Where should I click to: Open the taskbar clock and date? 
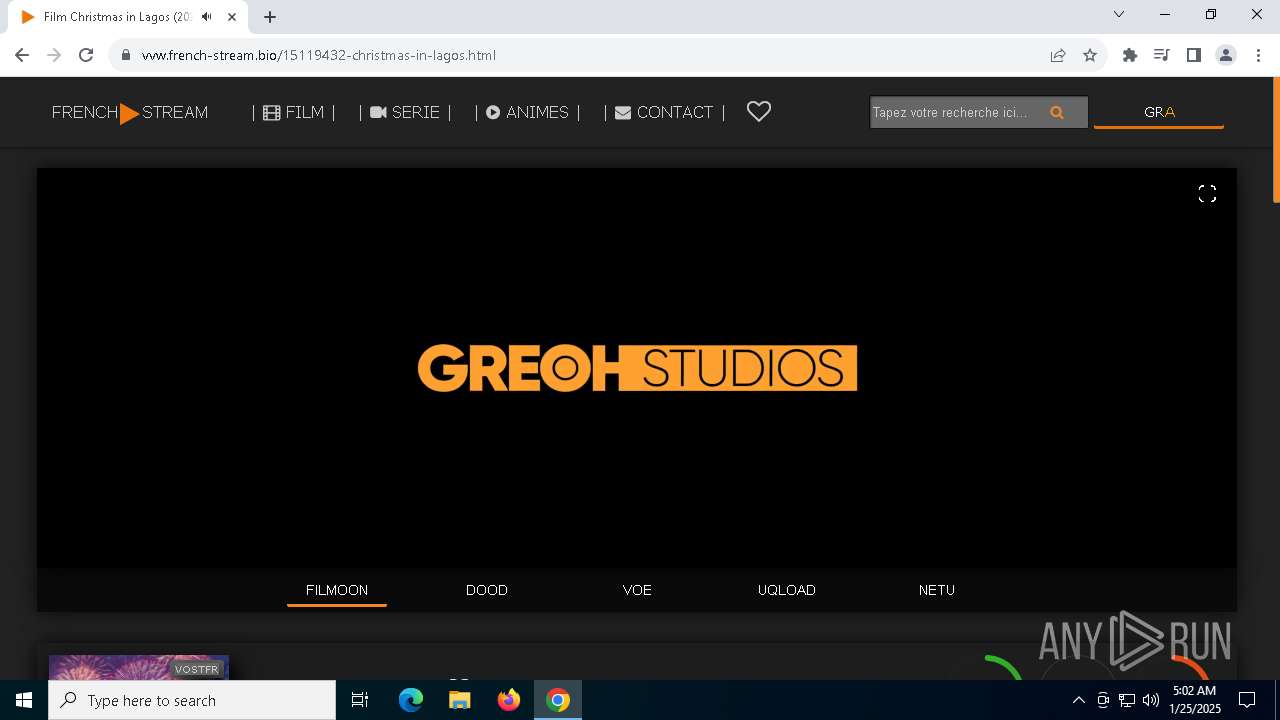point(1195,700)
